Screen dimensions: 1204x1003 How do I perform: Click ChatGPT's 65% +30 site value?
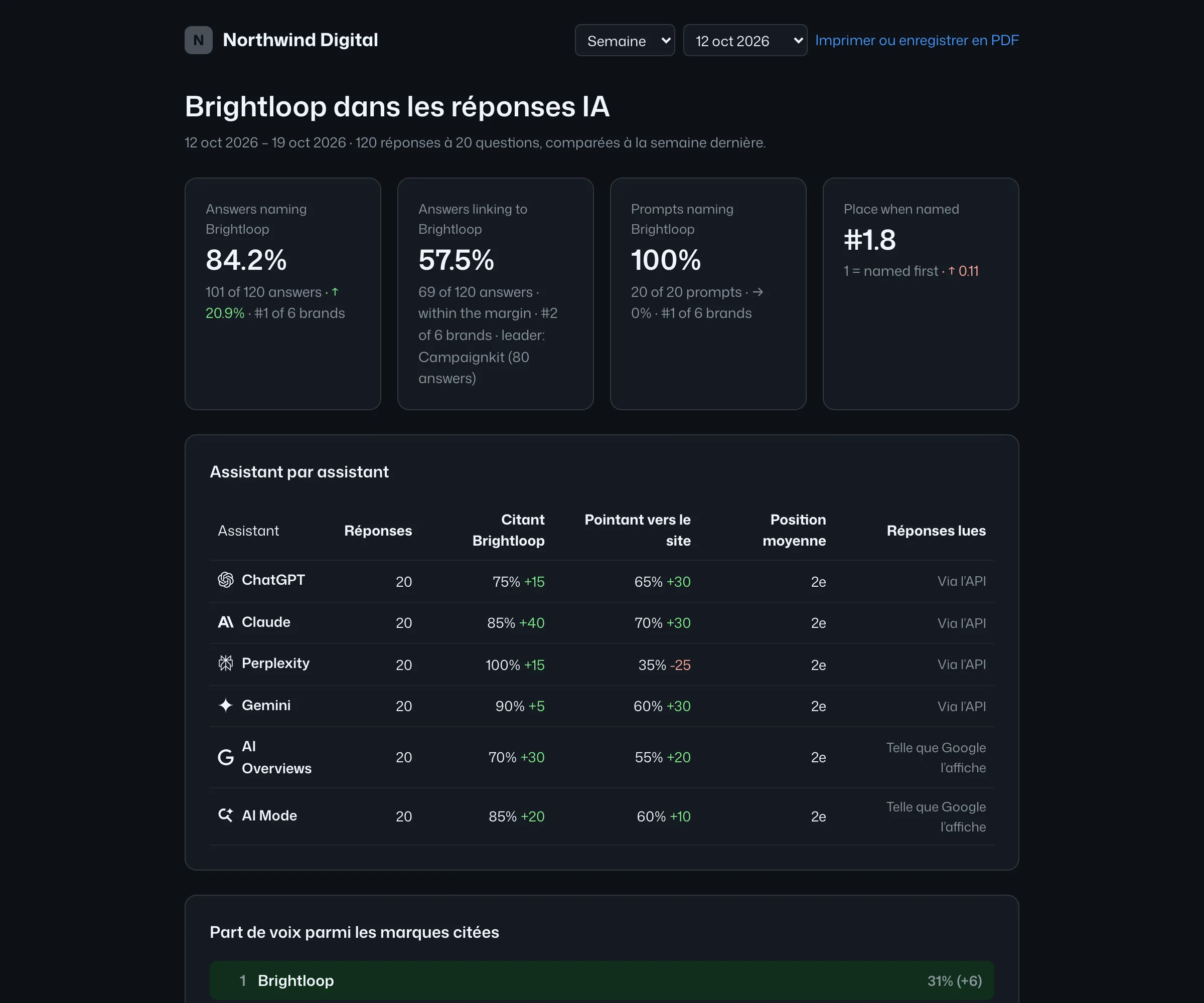pos(662,582)
